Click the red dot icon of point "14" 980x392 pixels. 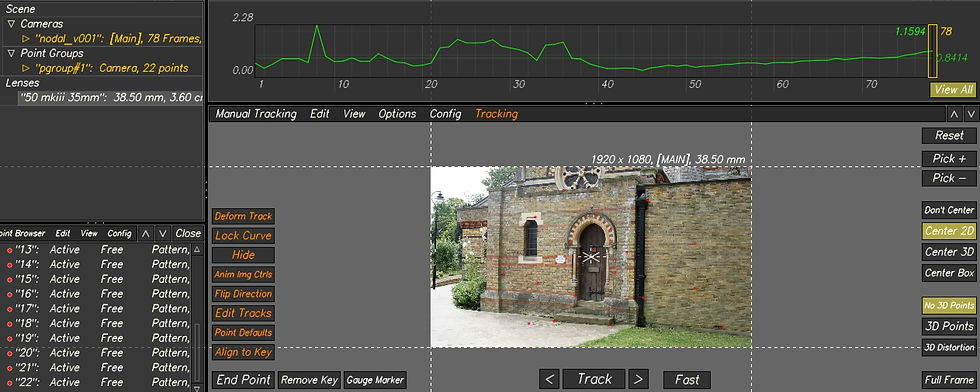point(9,264)
